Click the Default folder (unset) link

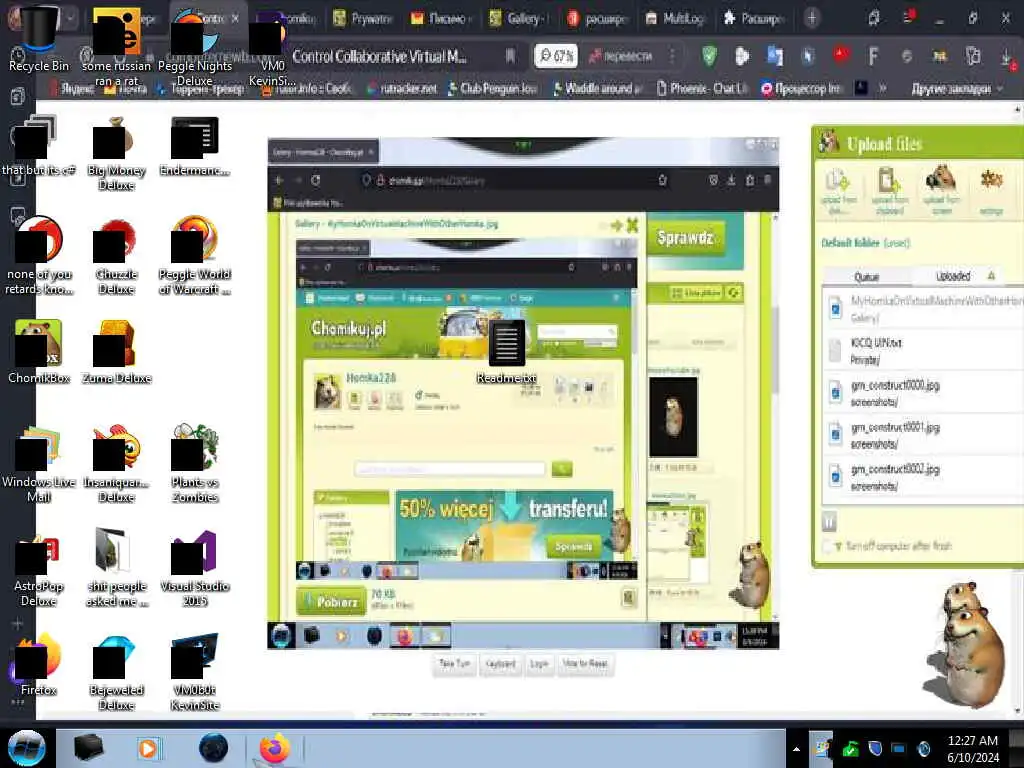coord(865,243)
